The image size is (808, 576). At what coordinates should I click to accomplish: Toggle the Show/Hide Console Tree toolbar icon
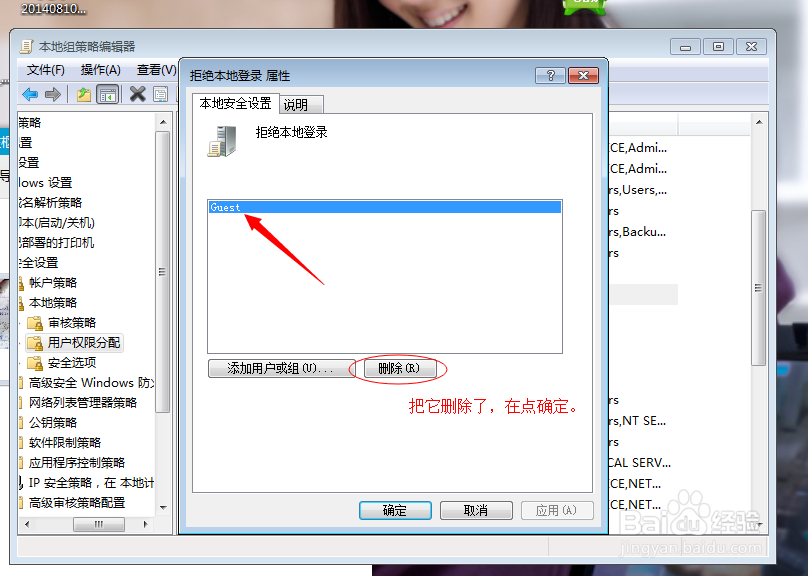(x=108, y=94)
